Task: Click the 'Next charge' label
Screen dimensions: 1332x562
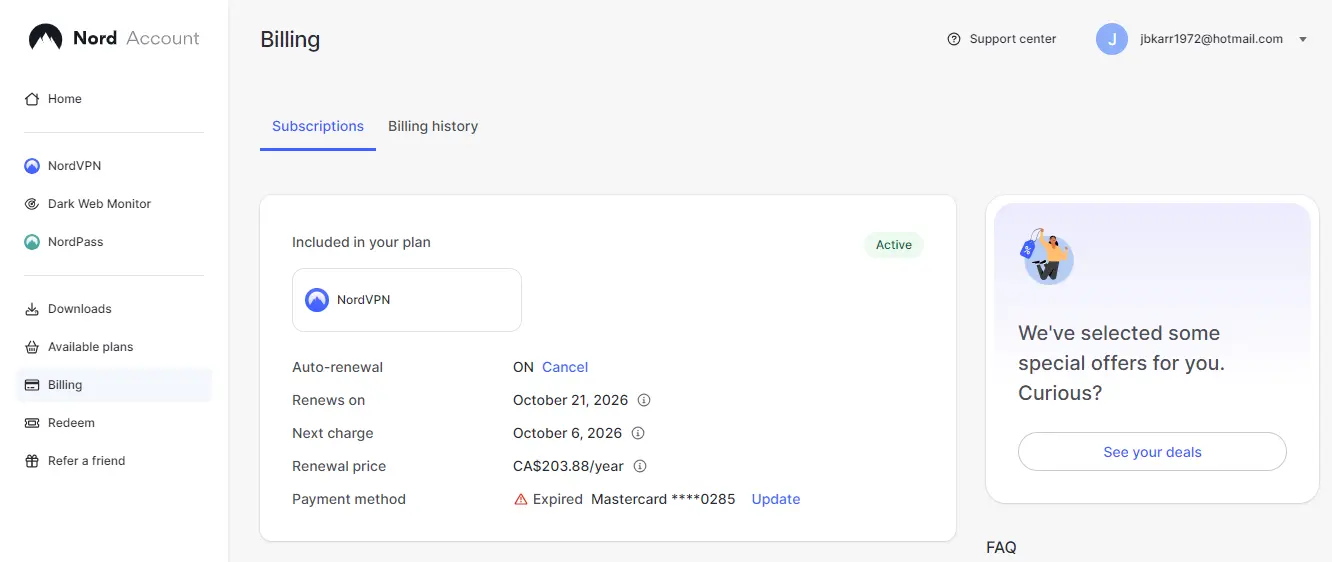Action: 332,433
